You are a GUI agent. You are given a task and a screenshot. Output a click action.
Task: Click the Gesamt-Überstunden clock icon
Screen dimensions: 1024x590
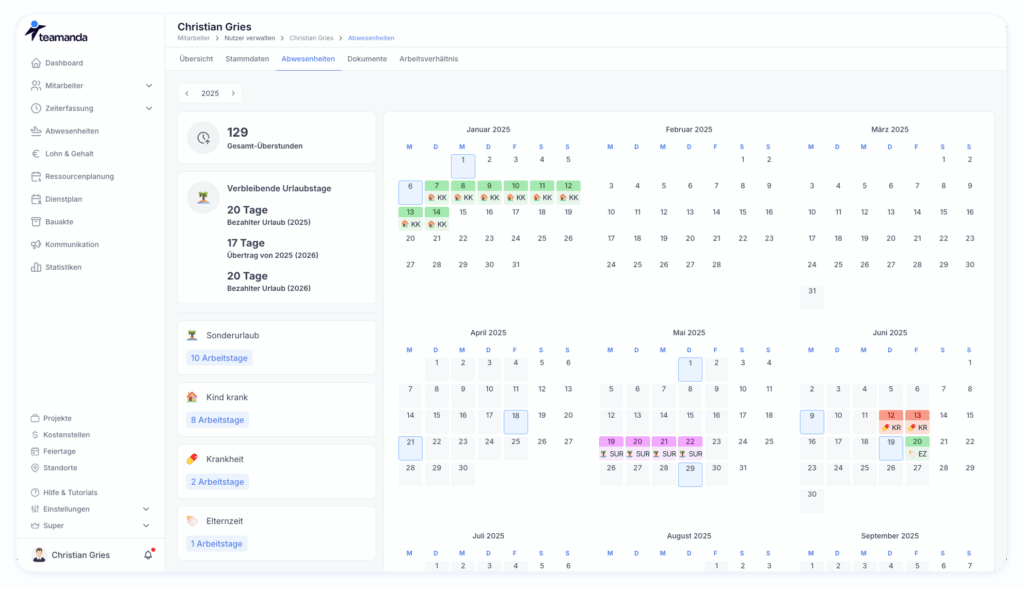[204, 138]
